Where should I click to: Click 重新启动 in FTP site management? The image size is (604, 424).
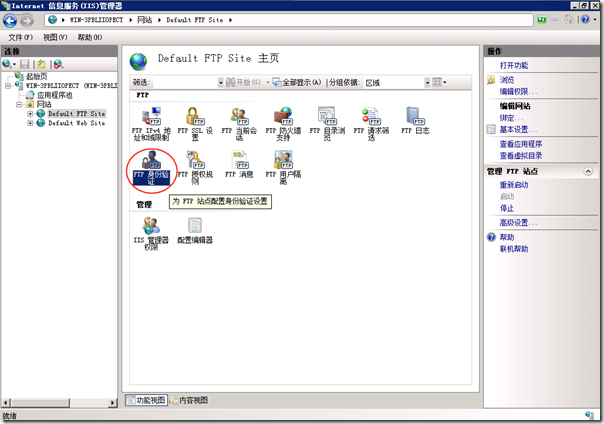click(514, 185)
